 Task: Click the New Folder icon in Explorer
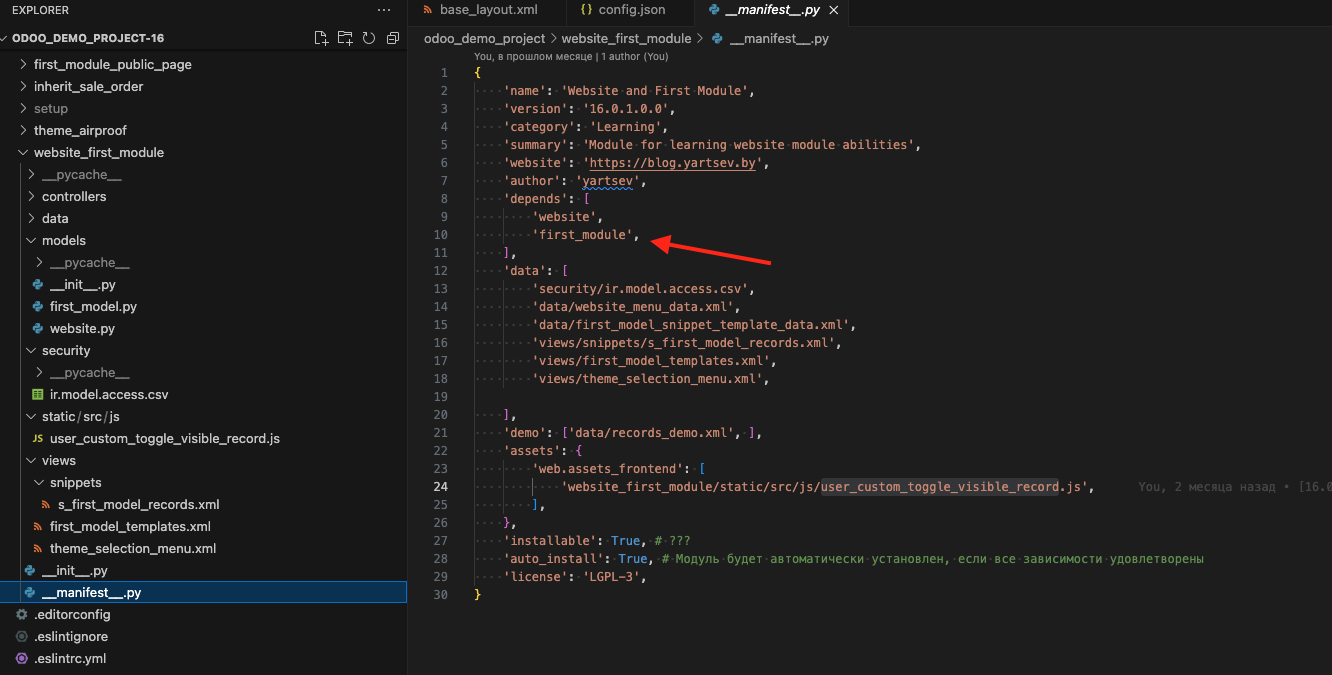(x=345, y=38)
